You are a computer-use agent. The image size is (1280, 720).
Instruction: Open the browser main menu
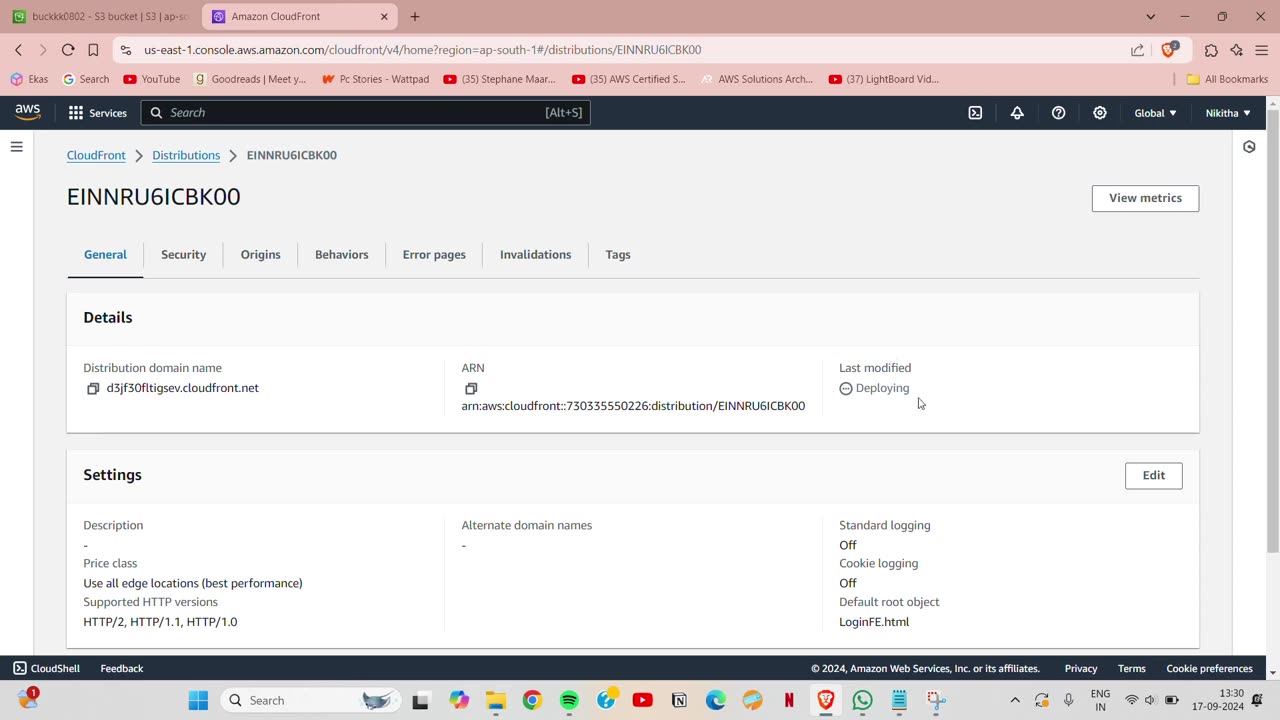1261,49
